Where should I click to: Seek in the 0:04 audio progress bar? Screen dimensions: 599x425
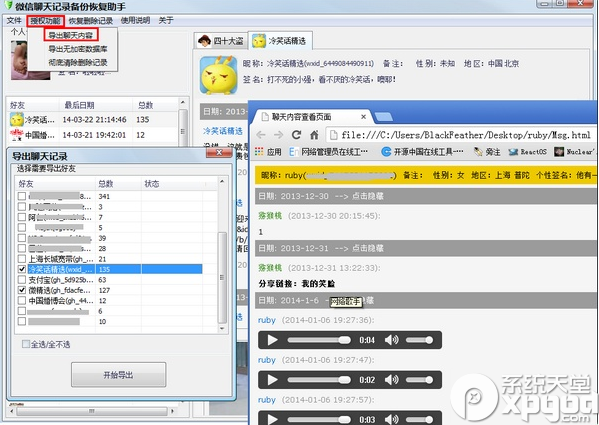(319, 340)
